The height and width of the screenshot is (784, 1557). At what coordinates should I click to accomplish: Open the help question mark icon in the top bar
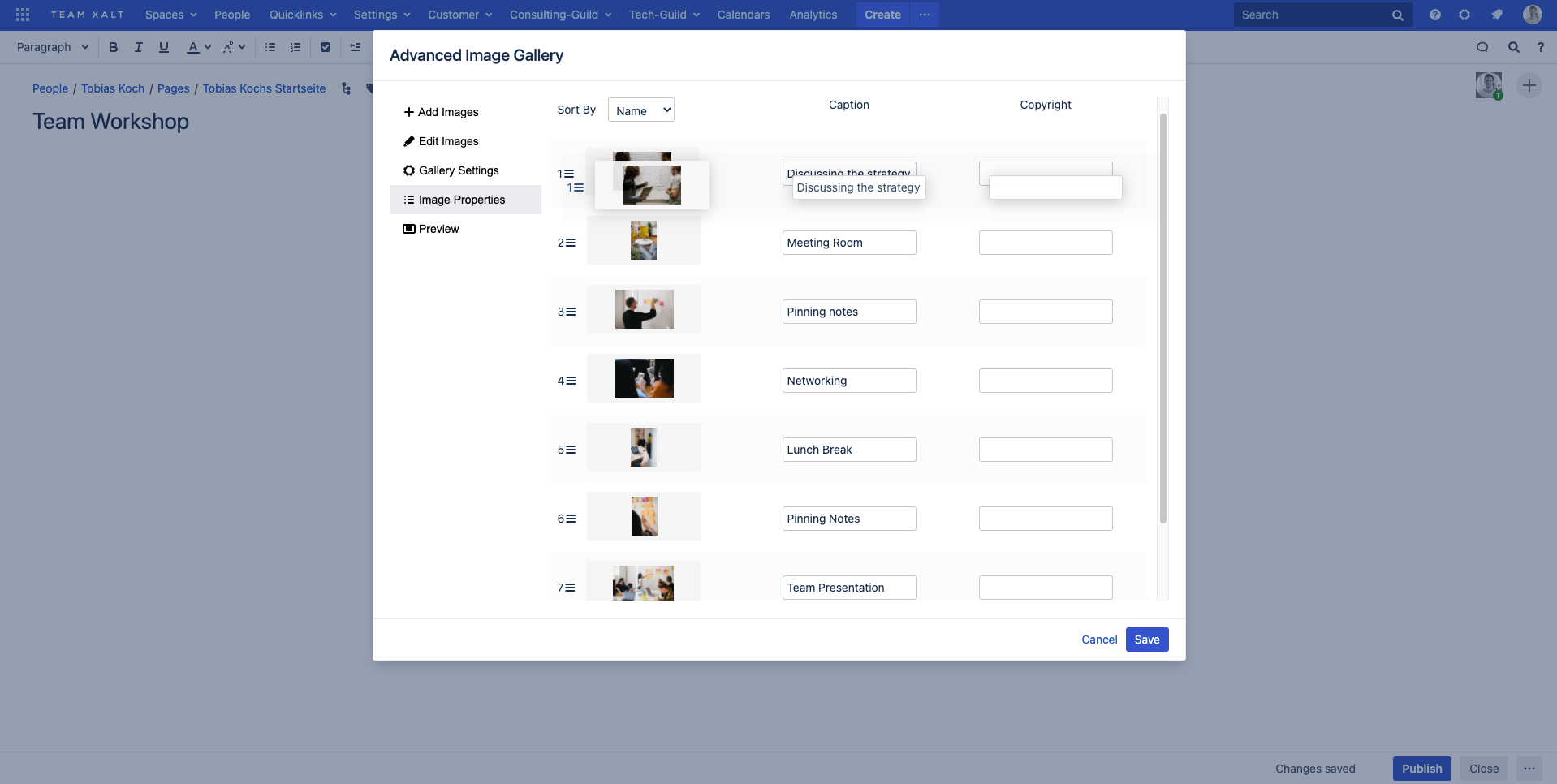1435,15
